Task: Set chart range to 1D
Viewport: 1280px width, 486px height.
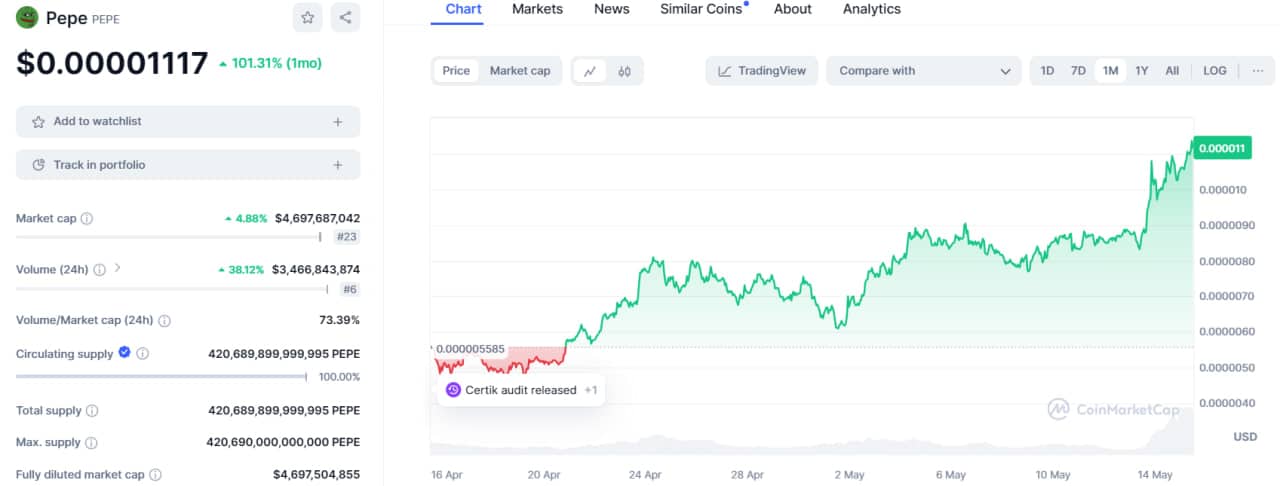Action: point(1047,71)
